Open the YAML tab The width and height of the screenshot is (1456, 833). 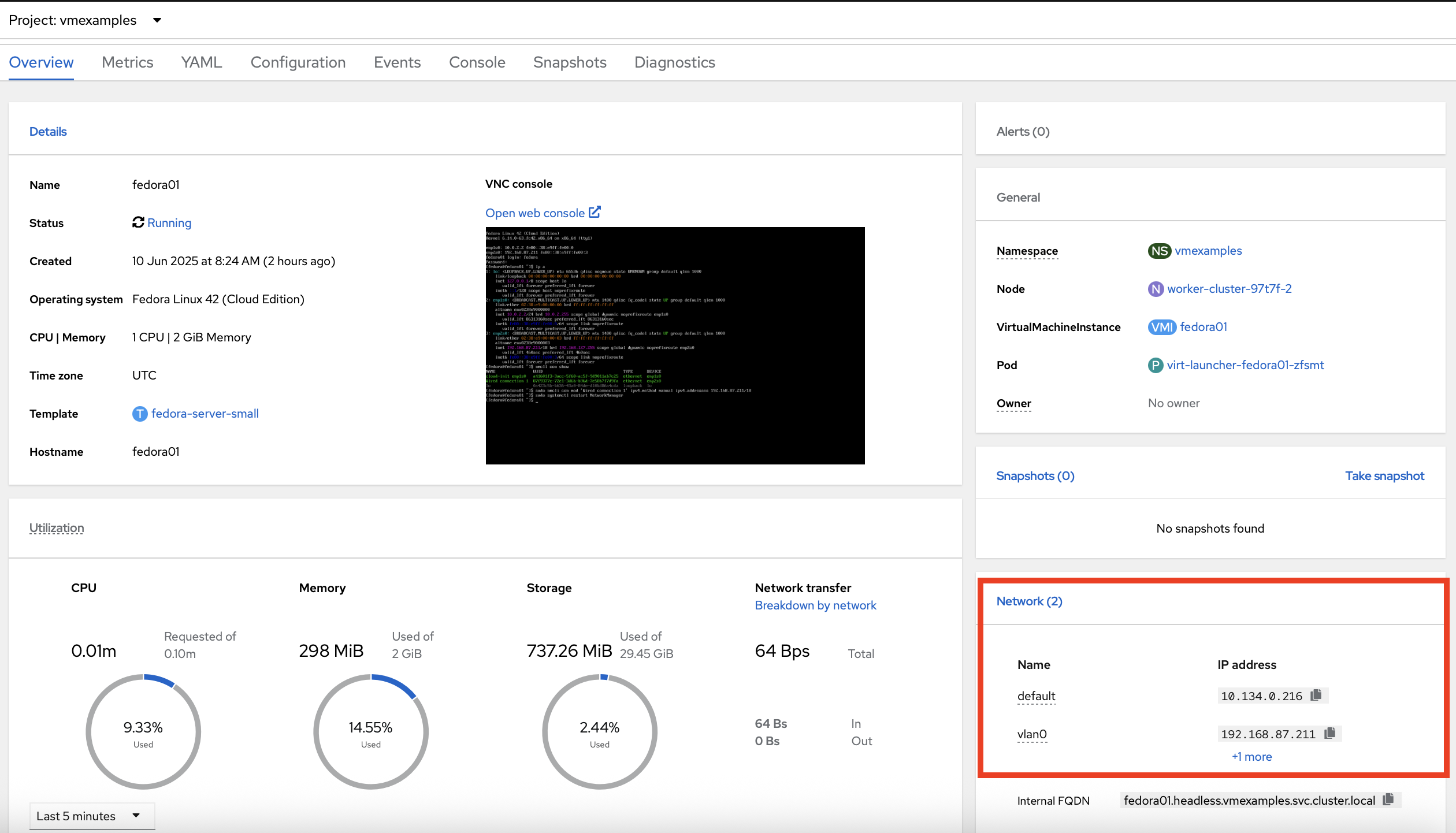coord(202,62)
